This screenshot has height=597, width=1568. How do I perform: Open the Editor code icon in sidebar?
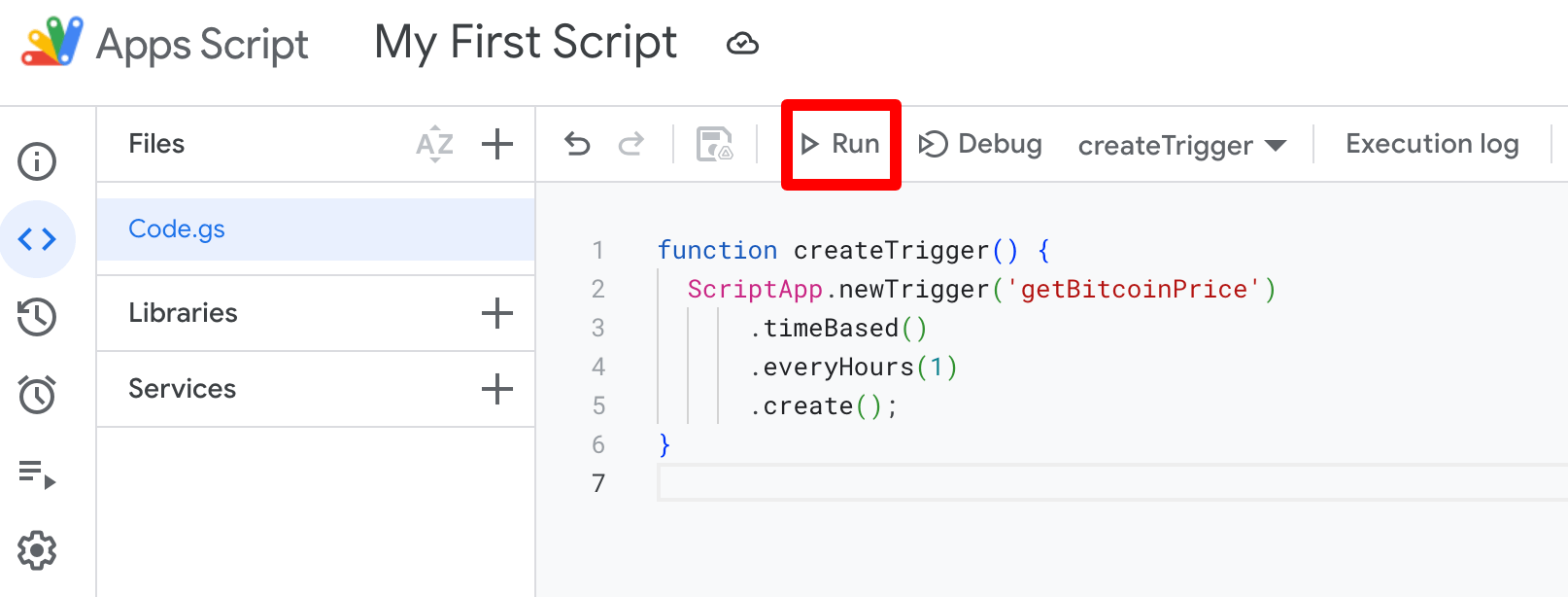click(x=37, y=239)
